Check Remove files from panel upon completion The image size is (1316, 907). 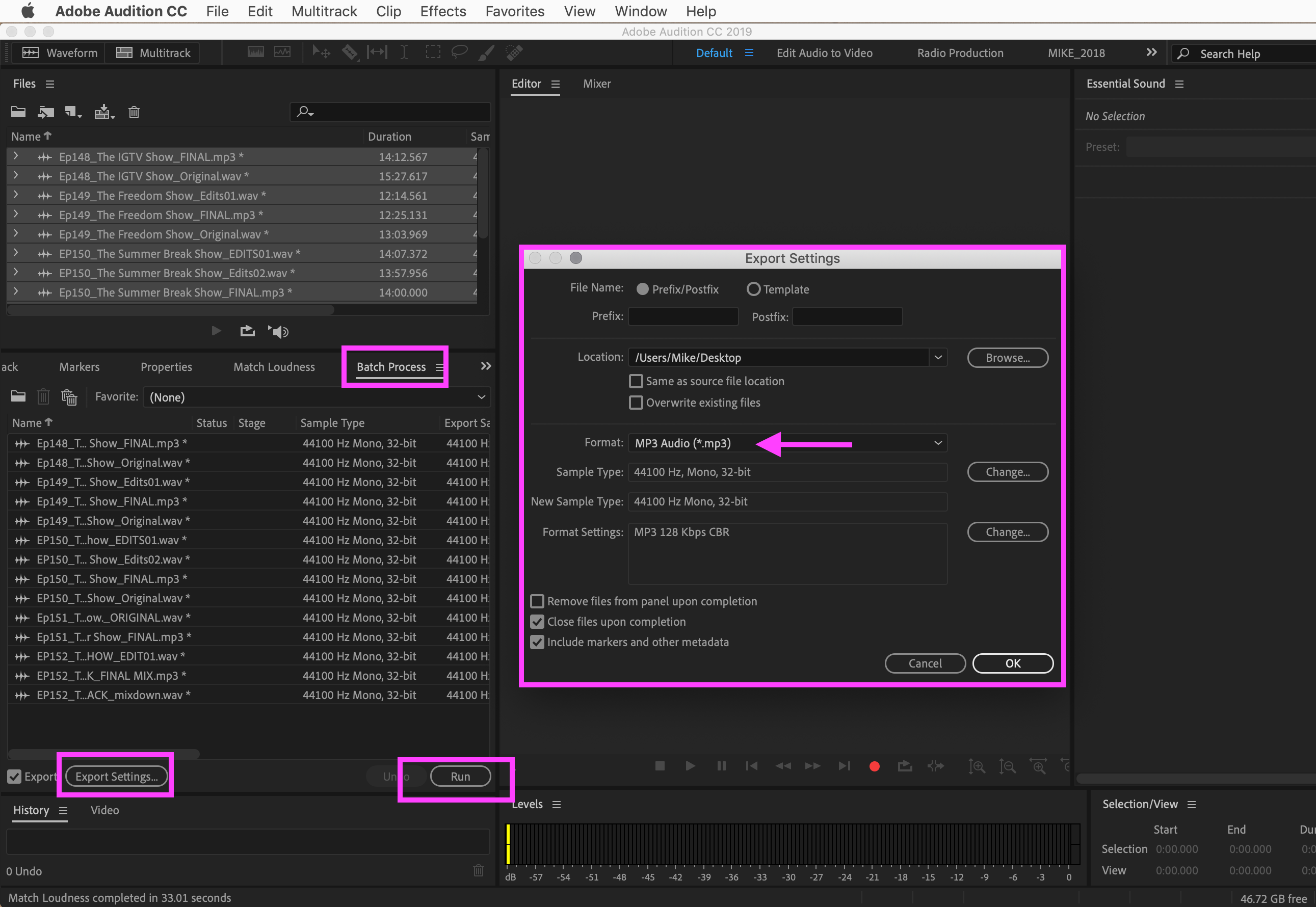537,601
